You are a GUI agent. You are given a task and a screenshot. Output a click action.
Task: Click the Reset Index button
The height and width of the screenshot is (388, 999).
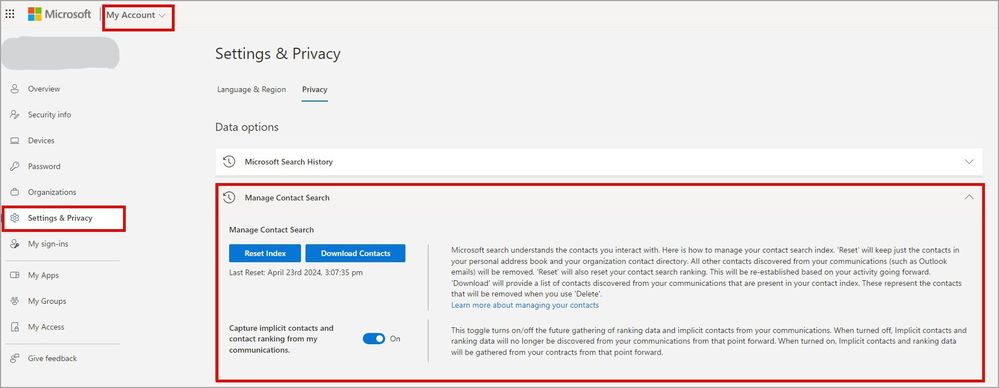265,253
